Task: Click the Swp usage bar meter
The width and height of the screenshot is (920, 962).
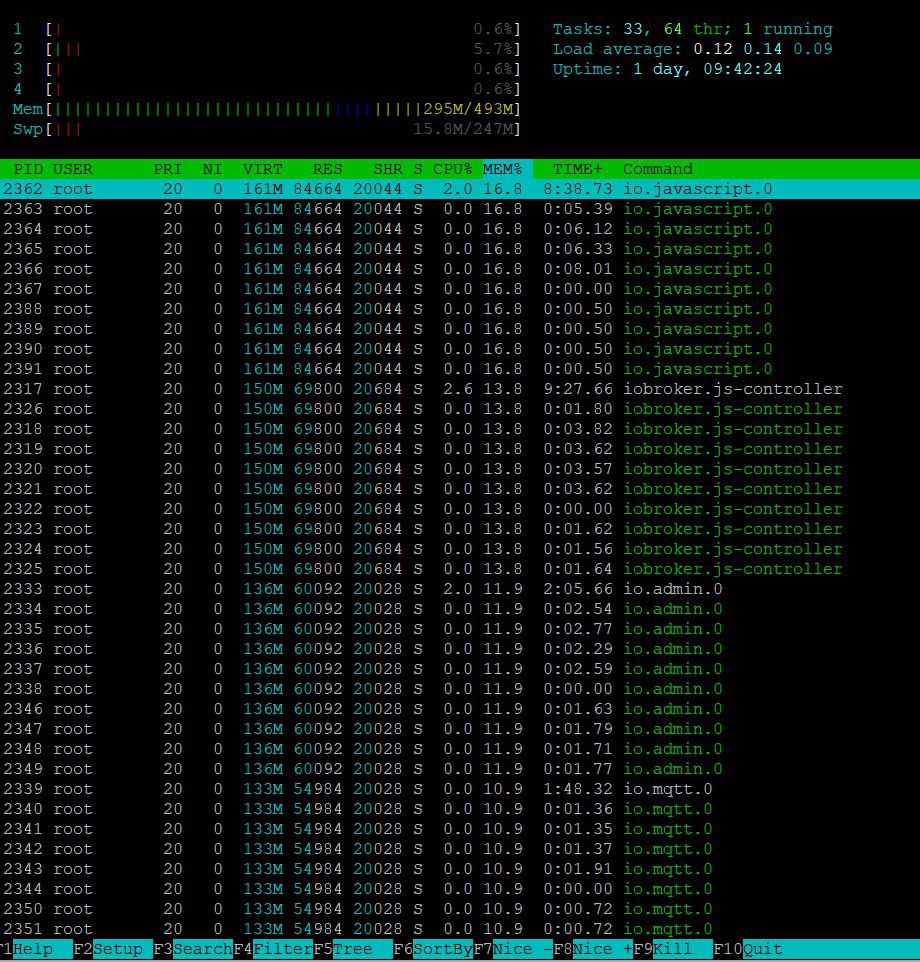Action: click(266, 129)
